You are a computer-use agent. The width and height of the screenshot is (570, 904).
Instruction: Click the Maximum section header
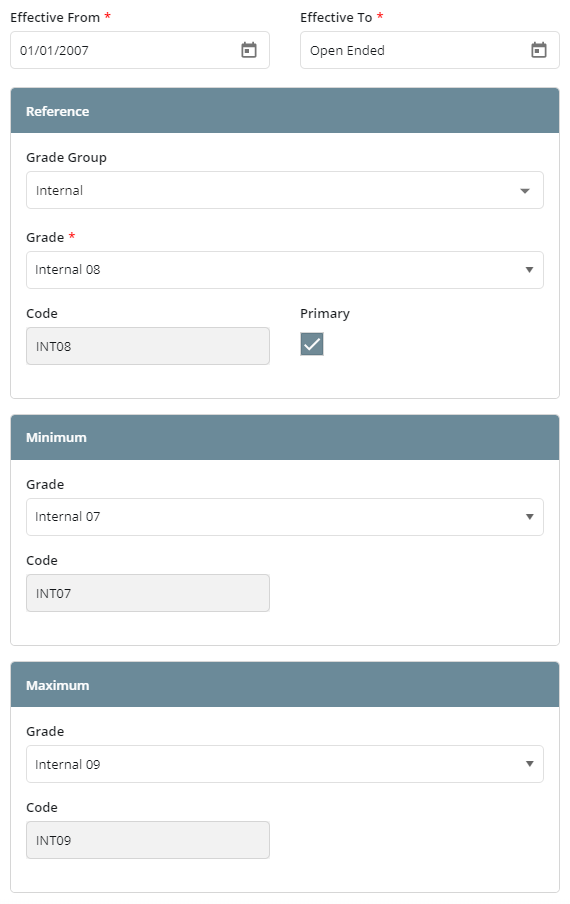pos(285,685)
